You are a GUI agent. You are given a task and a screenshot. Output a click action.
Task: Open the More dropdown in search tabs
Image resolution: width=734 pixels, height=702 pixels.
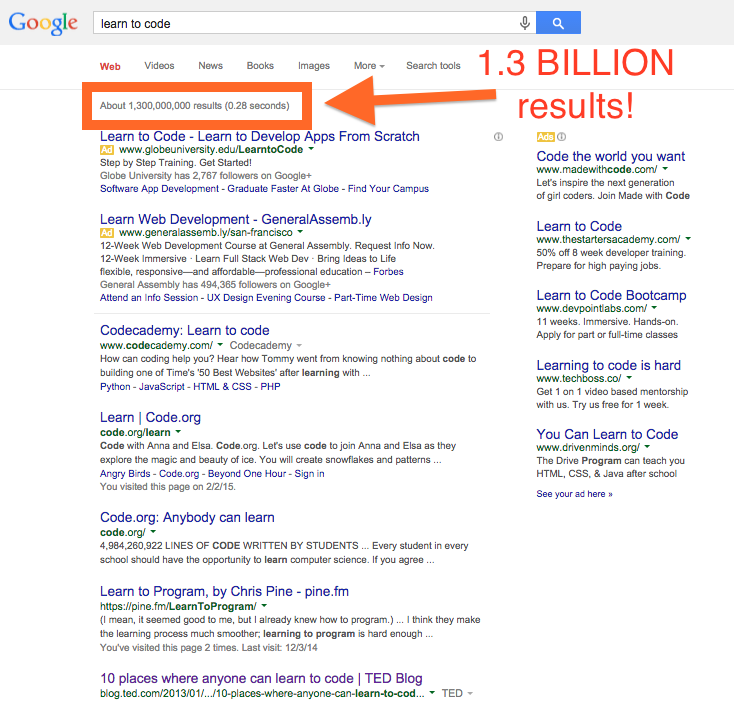click(x=369, y=66)
